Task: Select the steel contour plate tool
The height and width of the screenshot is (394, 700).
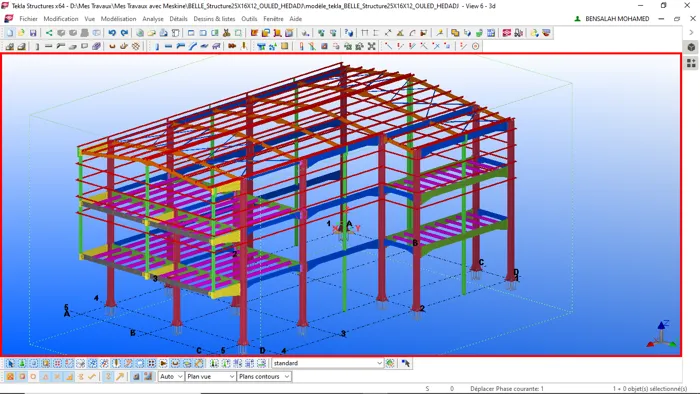Action: pos(204,46)
